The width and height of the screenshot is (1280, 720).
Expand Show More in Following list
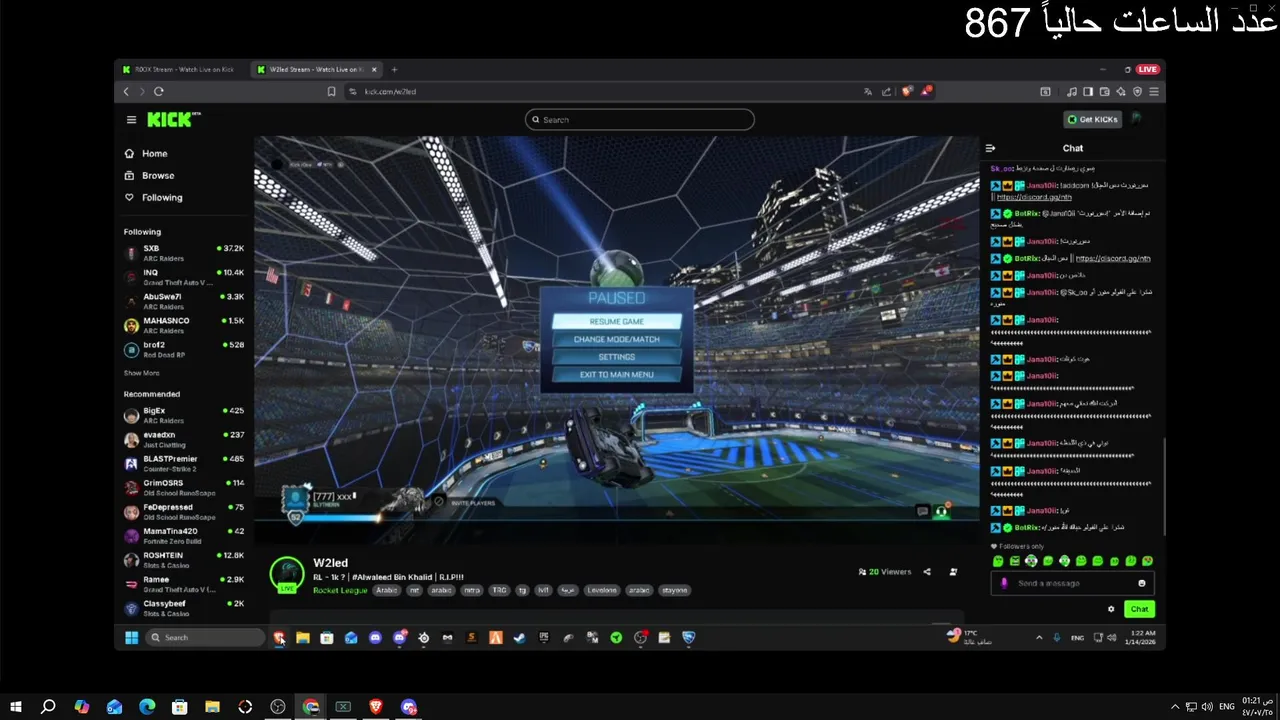(141, 373)
